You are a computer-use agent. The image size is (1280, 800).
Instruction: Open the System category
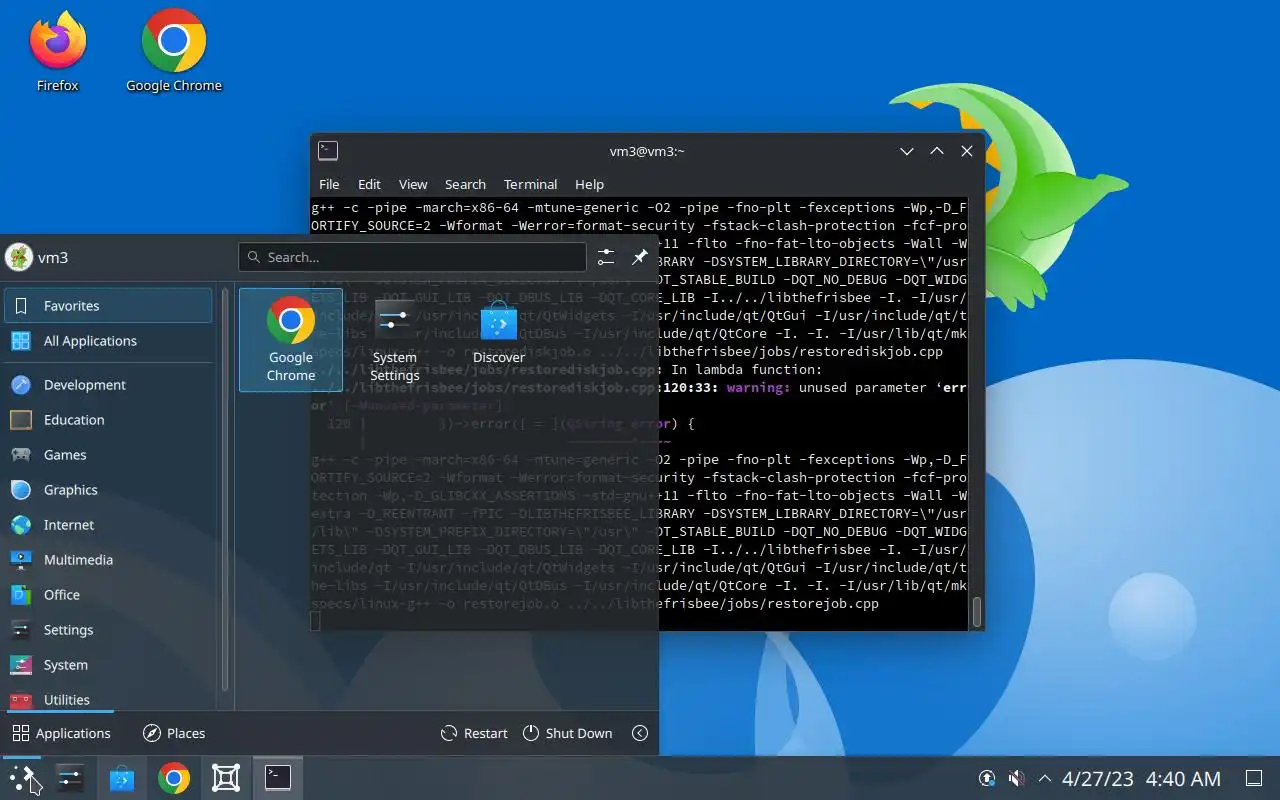pos(108,665)
